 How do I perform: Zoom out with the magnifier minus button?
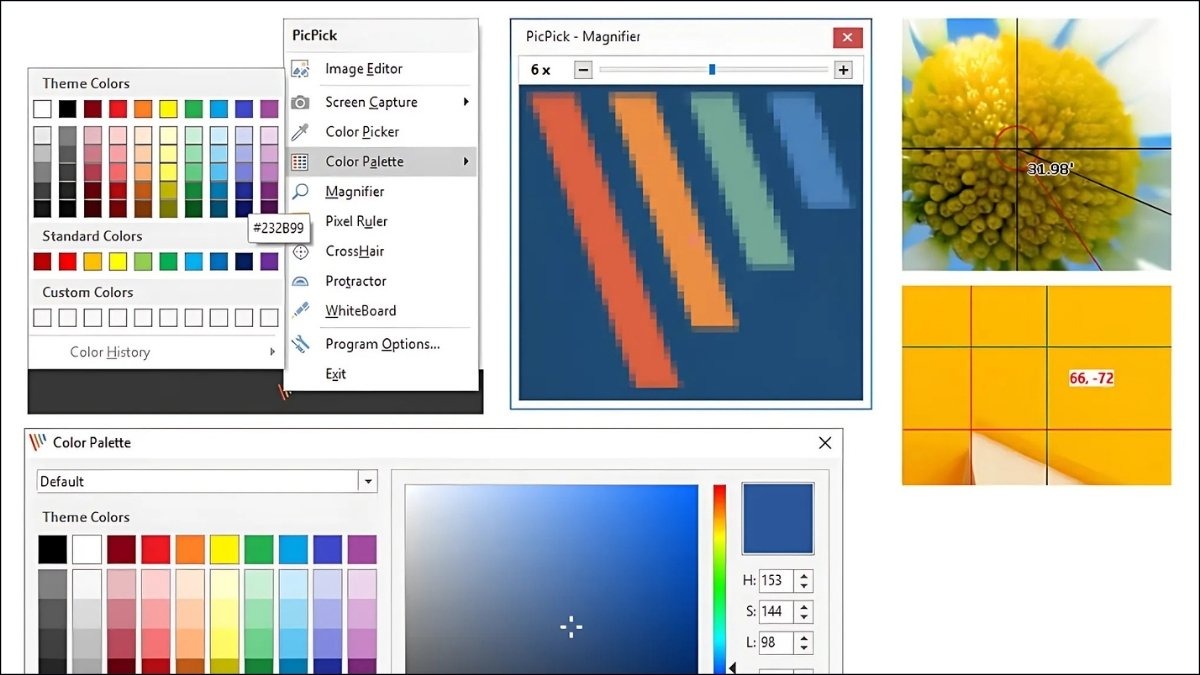point(583,70)
